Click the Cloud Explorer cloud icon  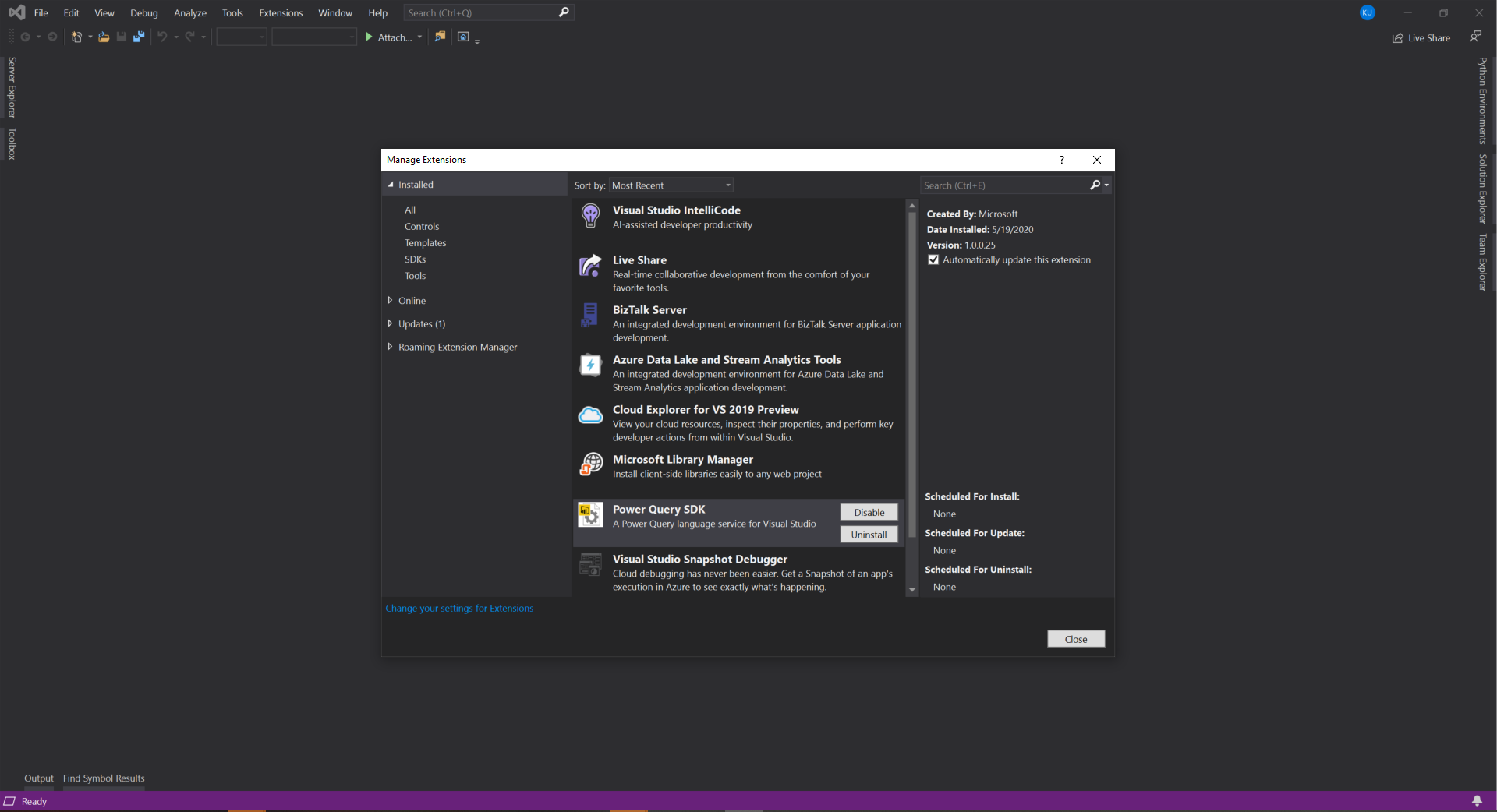click(x=590, y=415)
